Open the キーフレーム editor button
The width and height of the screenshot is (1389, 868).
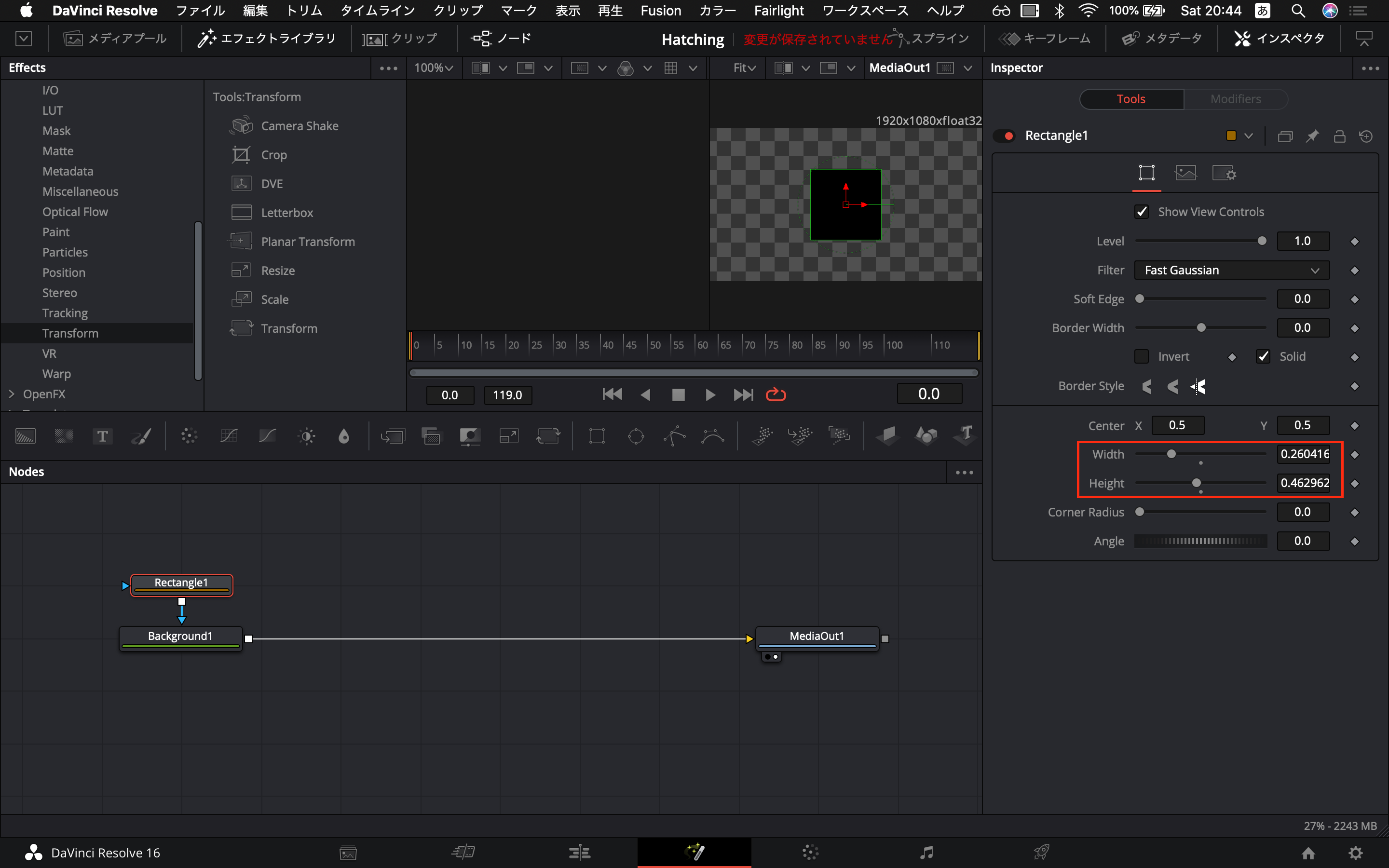coord(1044,39)
